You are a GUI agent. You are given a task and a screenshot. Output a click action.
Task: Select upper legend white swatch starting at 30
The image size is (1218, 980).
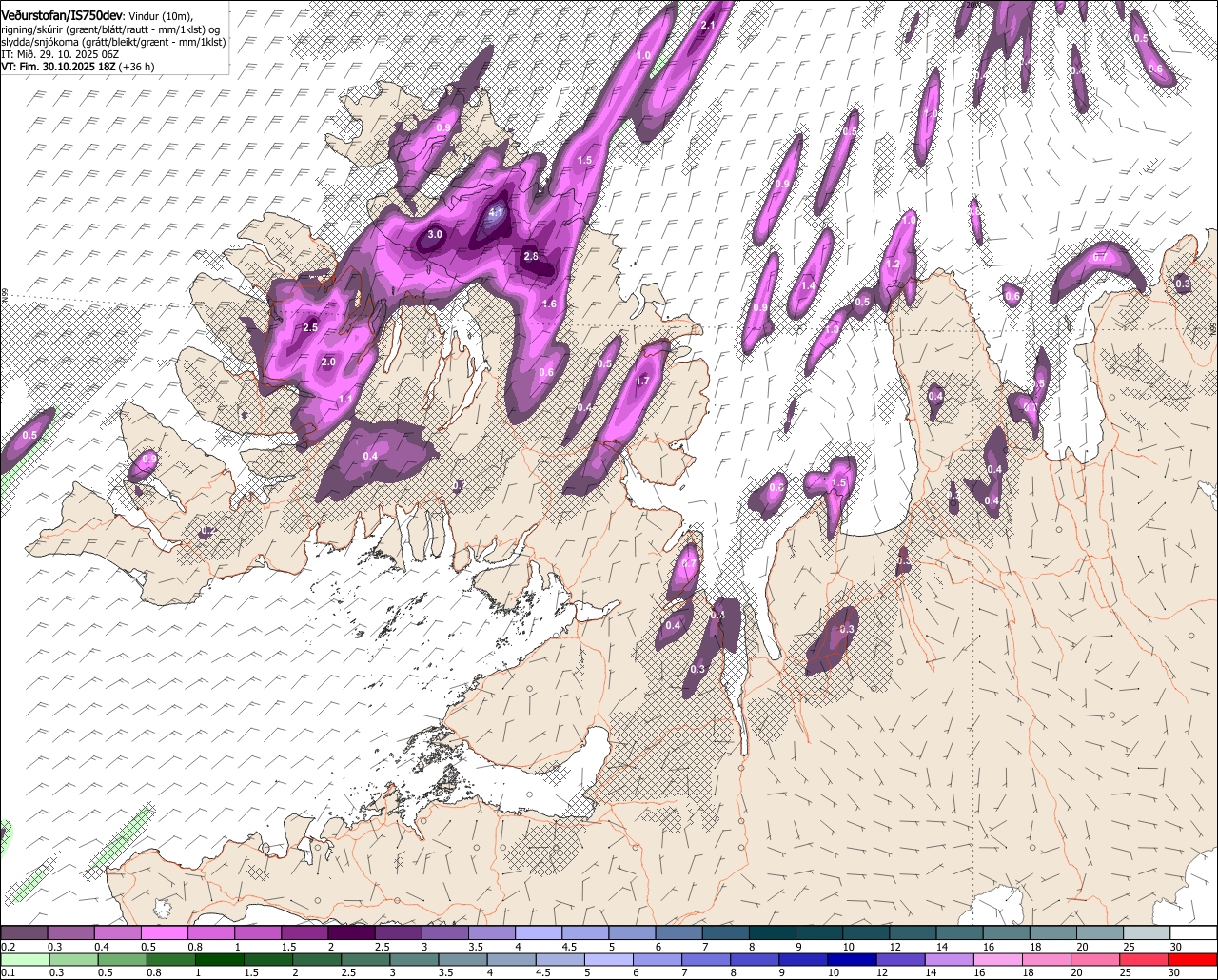point(1193,933)
